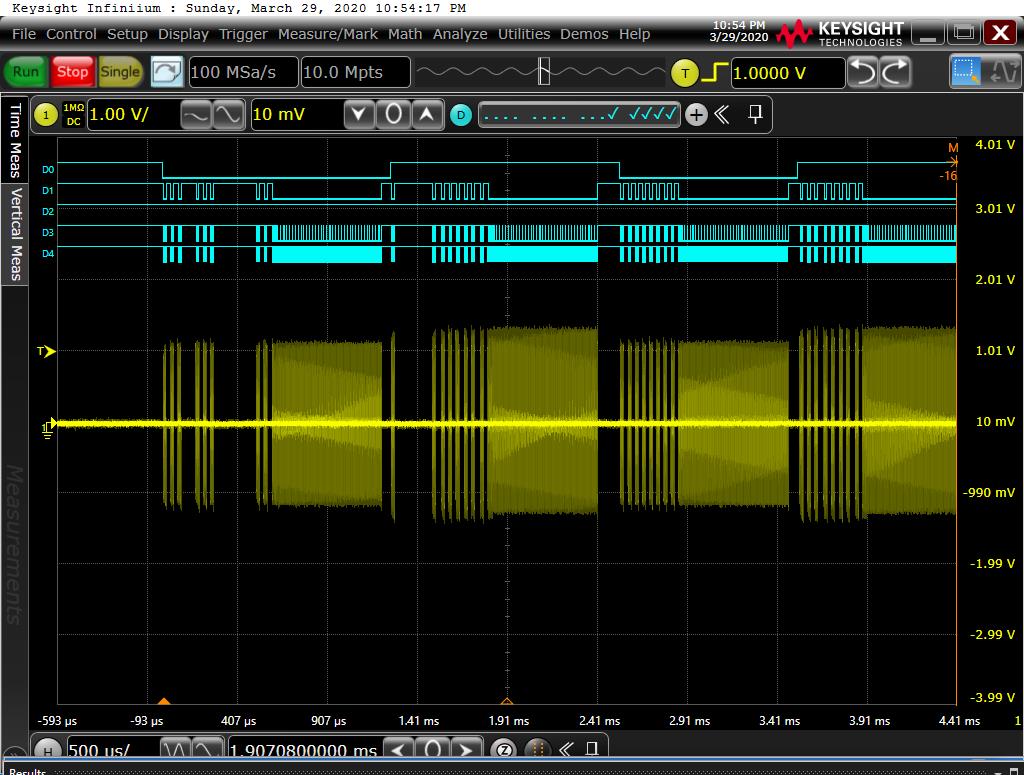Screen dimensions: 1024x775
Task: Collapse the horizontal toolbar double chevron
Action: [x=565, y=749]
